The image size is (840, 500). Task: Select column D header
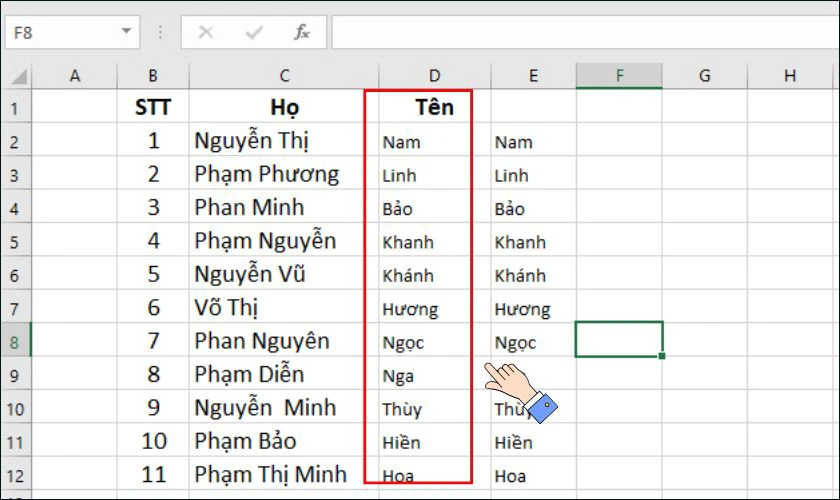434,76
